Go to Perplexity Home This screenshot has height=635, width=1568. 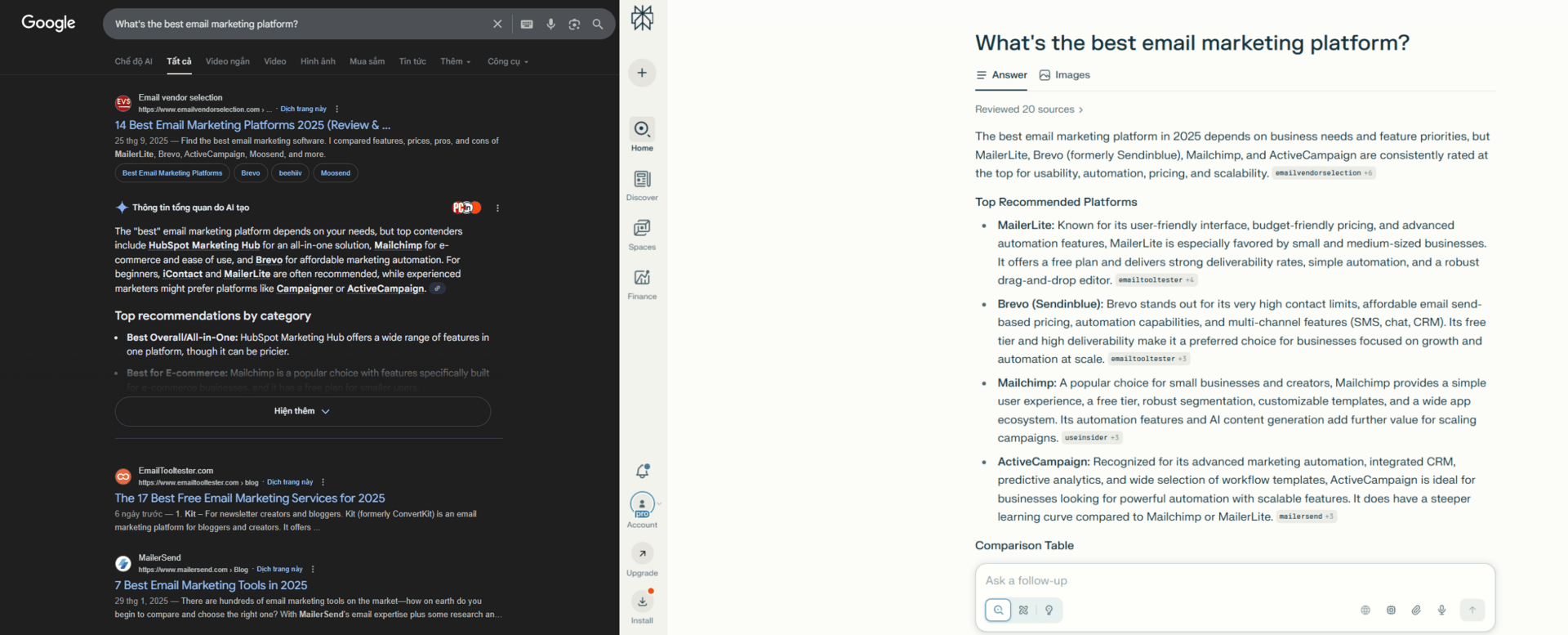(643, 135)
